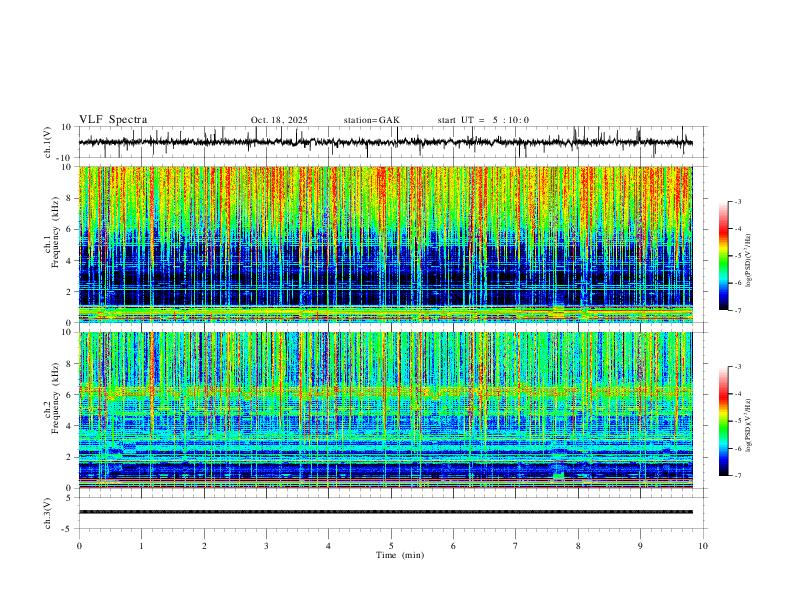Screen dimensions: 792x612
Task: Click the "-7" label on ch.2 color scale
Action: [738, 476]
